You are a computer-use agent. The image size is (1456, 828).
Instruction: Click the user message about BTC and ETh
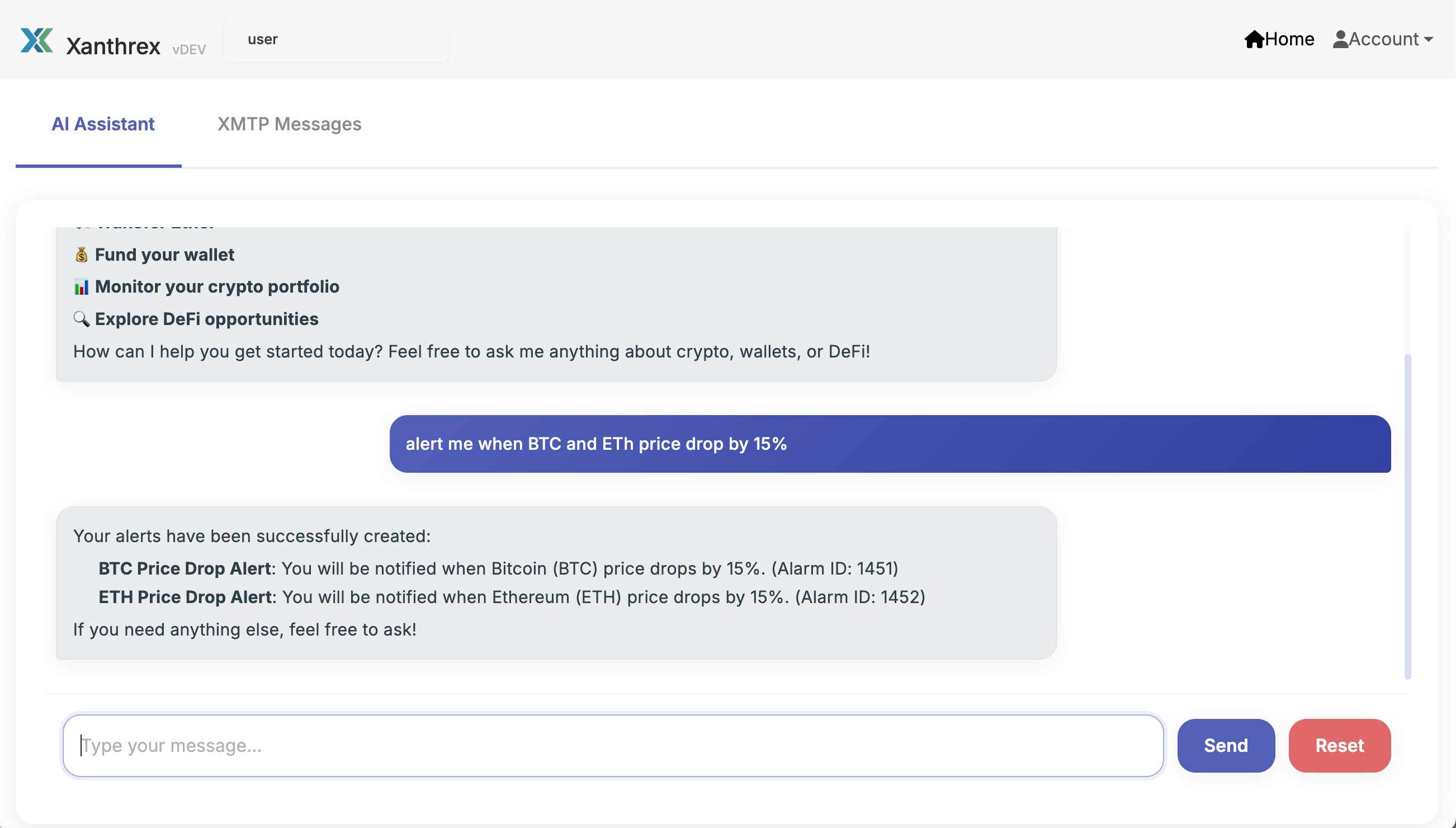pos(890,444)
